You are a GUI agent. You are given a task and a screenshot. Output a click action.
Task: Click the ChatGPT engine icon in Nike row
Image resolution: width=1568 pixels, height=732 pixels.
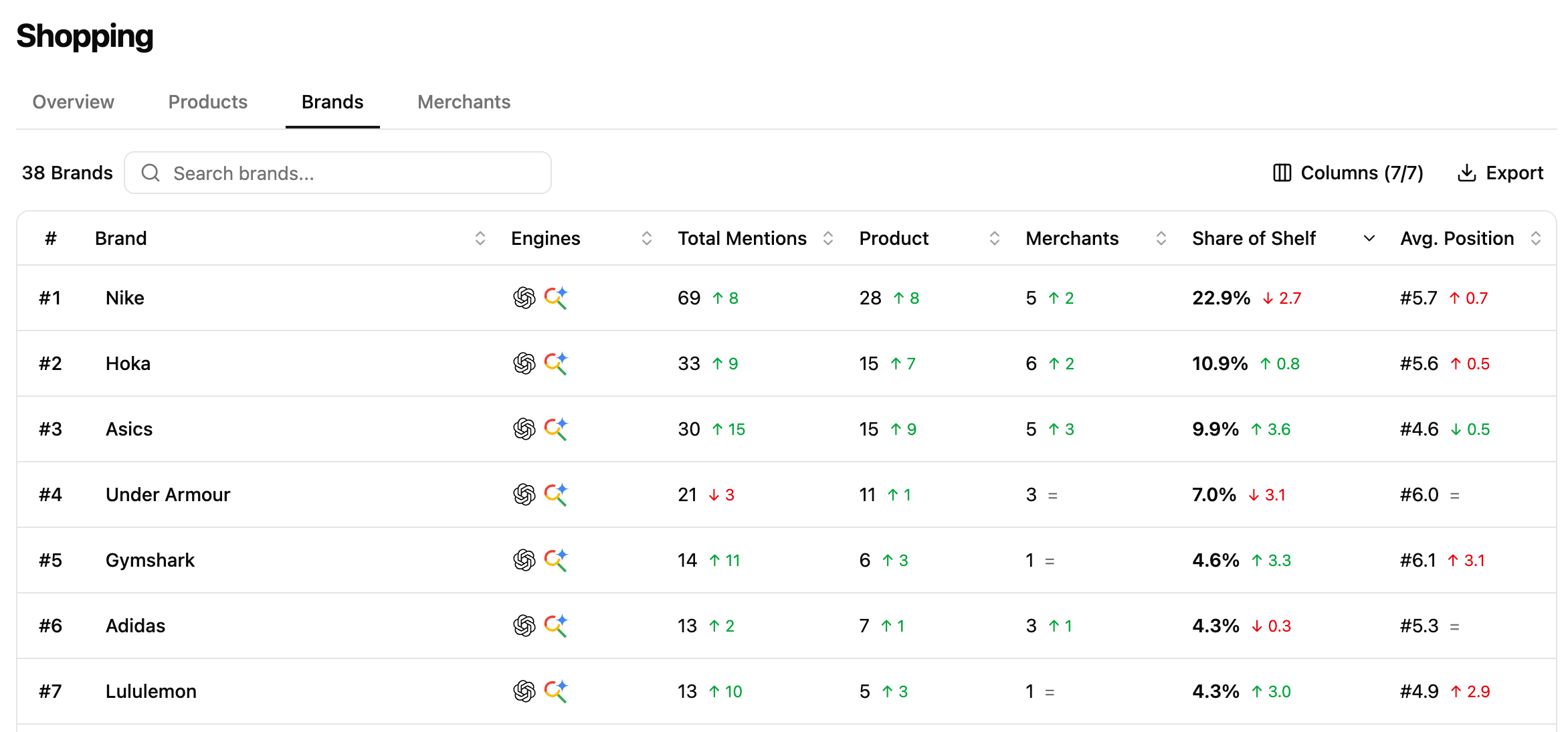pyautogui.click(x=524, y=298)
